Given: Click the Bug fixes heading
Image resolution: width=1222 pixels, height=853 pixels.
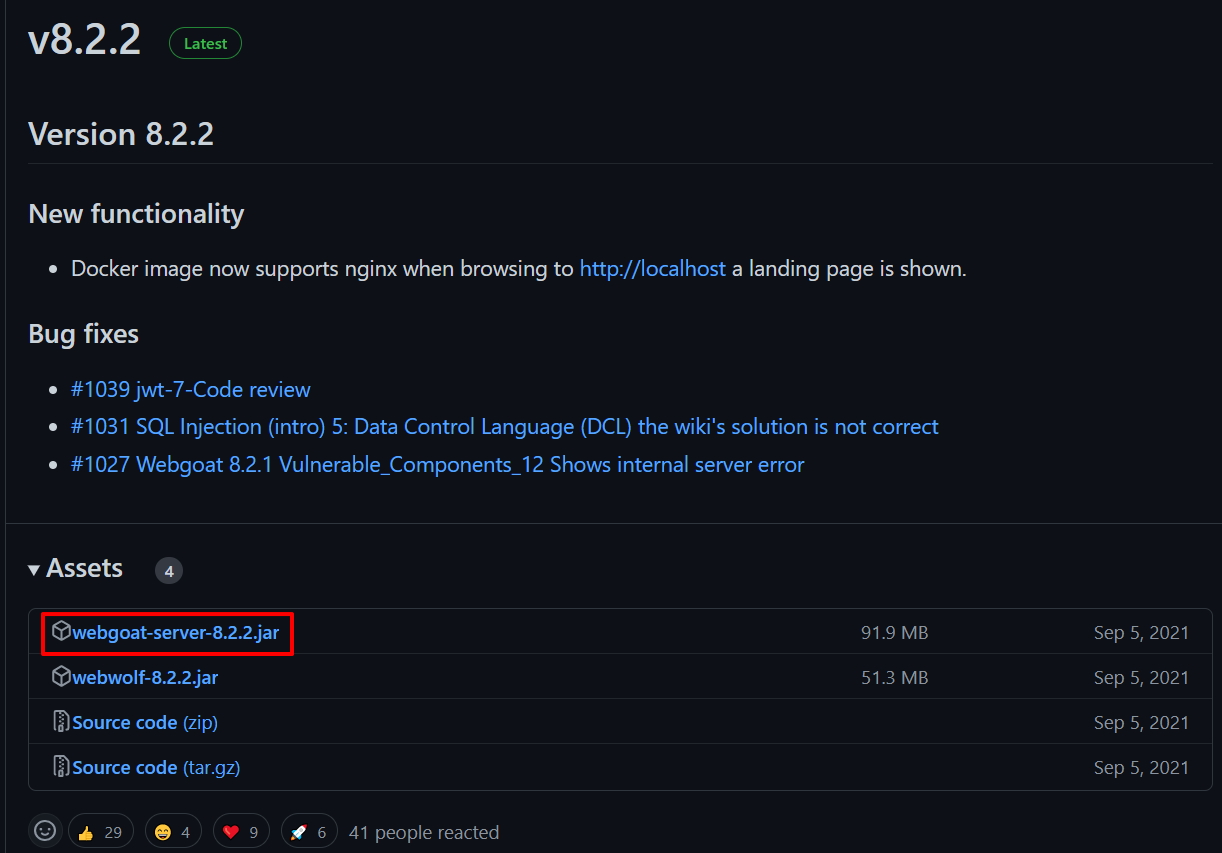Looking at the screenshot, I should coord(84,334).
